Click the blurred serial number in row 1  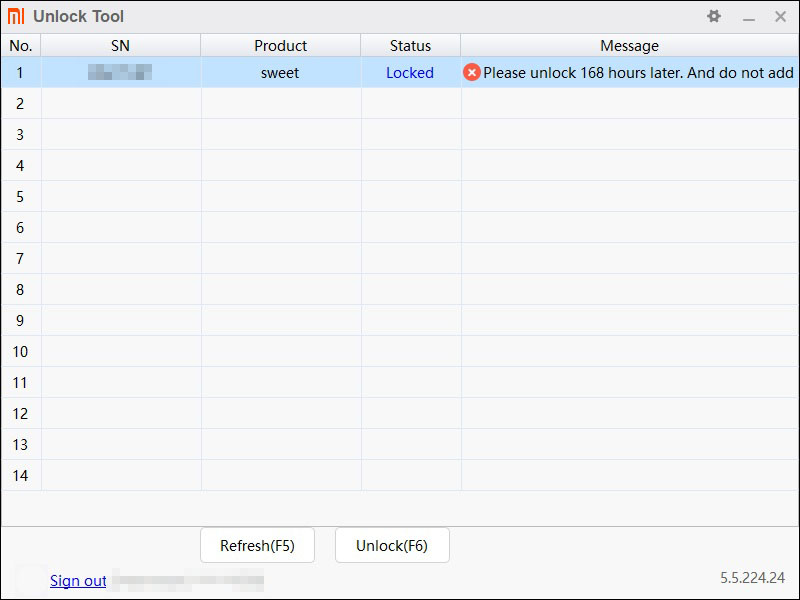120,72
